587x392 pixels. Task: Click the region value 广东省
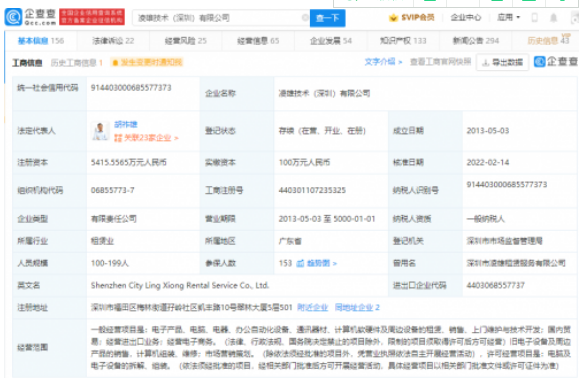click(x=290, y=241)
